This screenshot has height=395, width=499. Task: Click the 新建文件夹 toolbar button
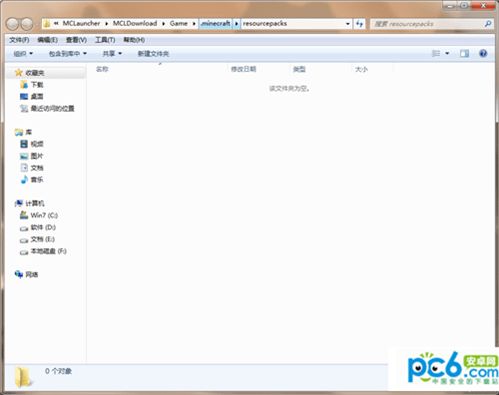pyautogui.click(x=153, y=53)
